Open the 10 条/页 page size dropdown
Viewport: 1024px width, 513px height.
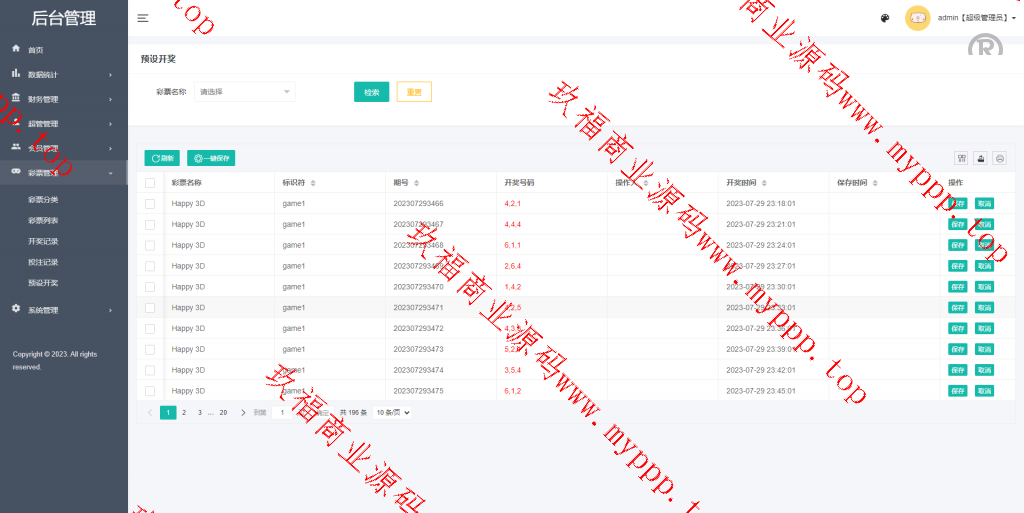[393, 412]
